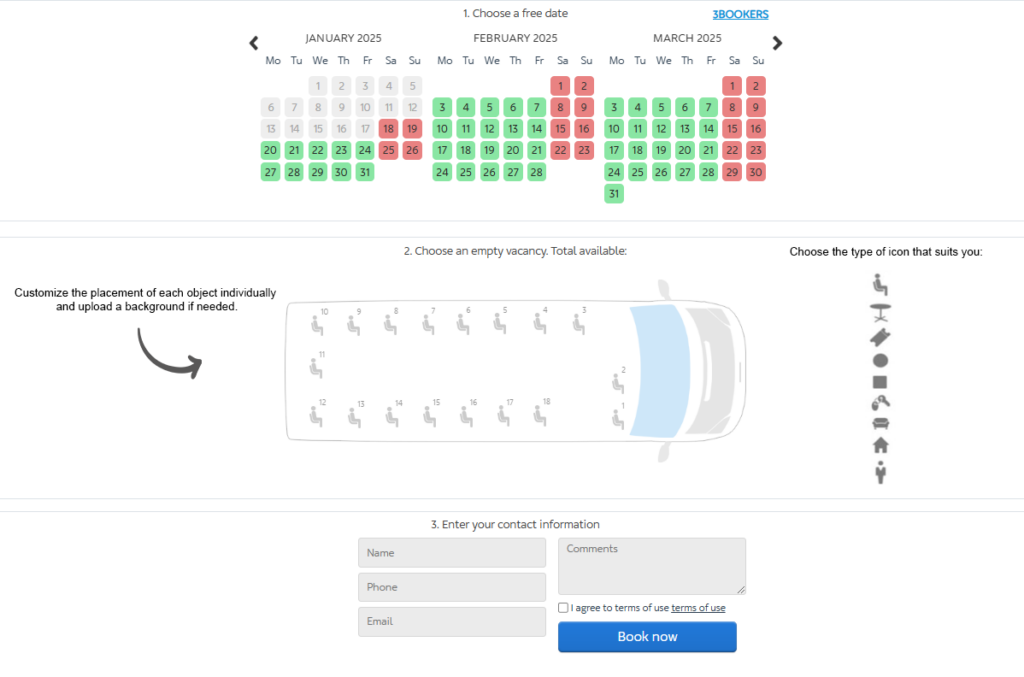Viewport: 1024px width, 677px height.
Task: Focus the Email input field
Action: pyautogui.click(x=452, y=622)
